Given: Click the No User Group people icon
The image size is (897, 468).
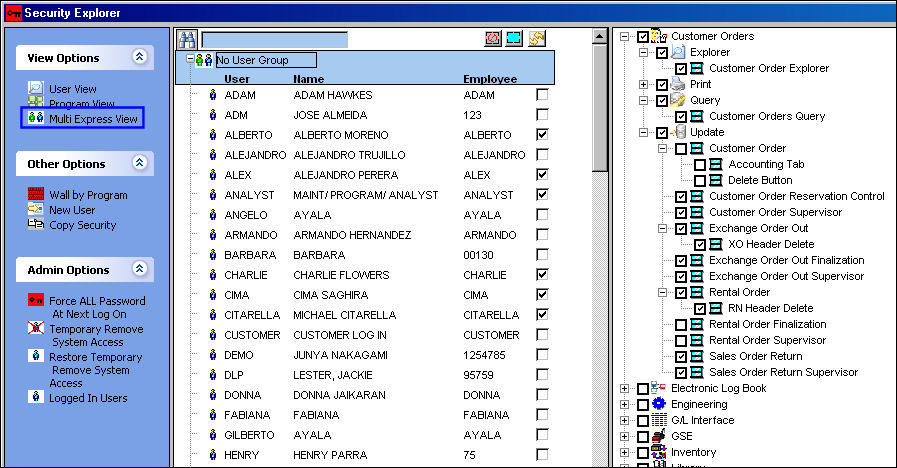Looking at the screenshot, I should coord(204,60).
